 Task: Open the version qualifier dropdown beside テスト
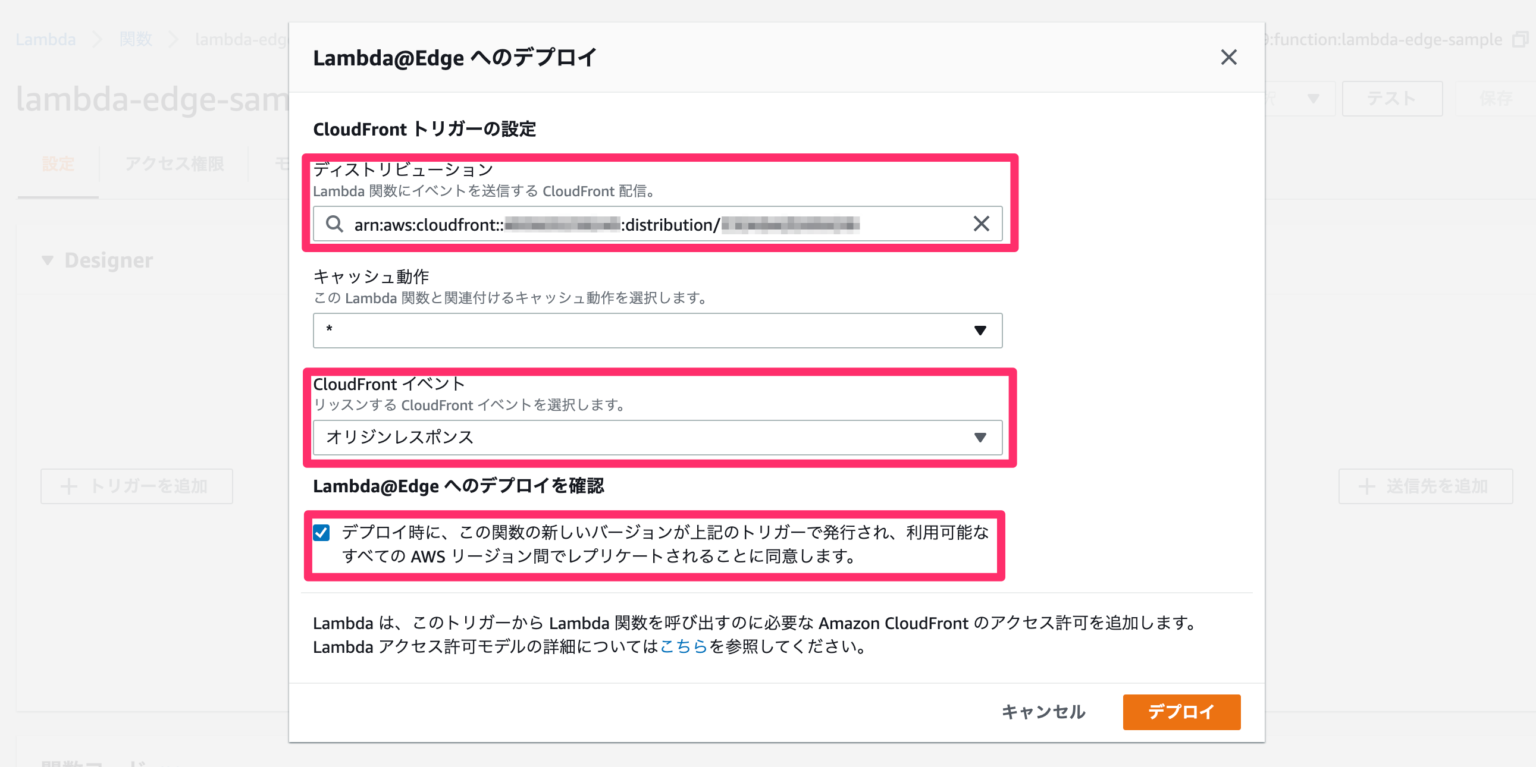point(1311,98)
